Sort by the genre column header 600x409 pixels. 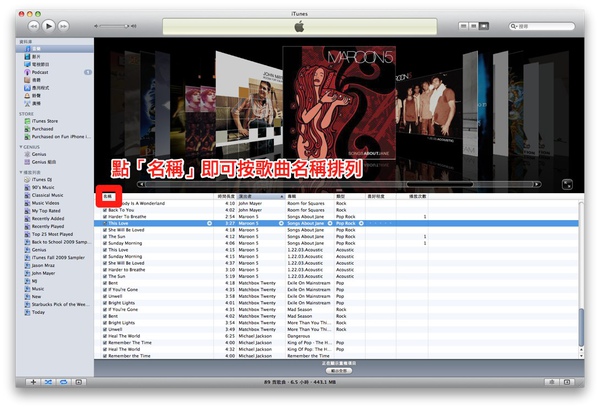(350, 196)
